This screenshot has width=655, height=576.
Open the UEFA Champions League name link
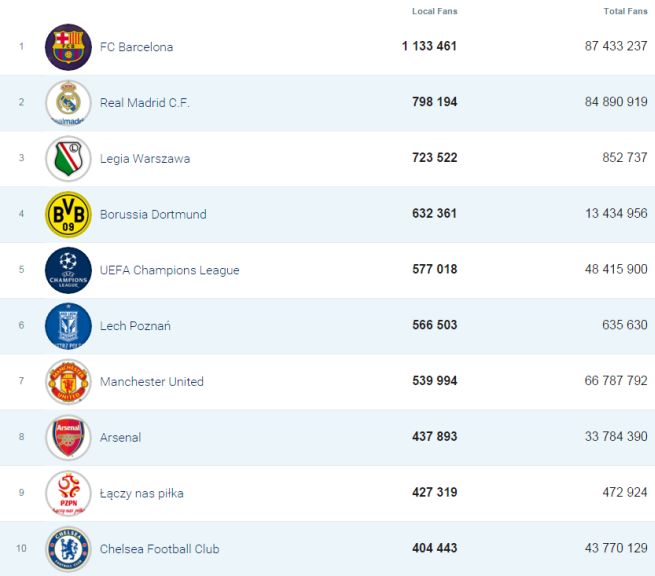[x=169, y=270]
